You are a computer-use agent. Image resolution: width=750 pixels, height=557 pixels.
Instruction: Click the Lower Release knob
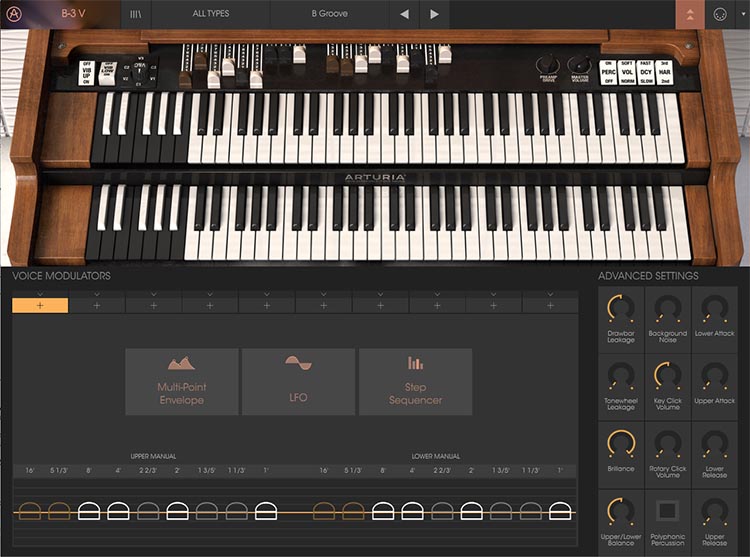click(715, 444)
